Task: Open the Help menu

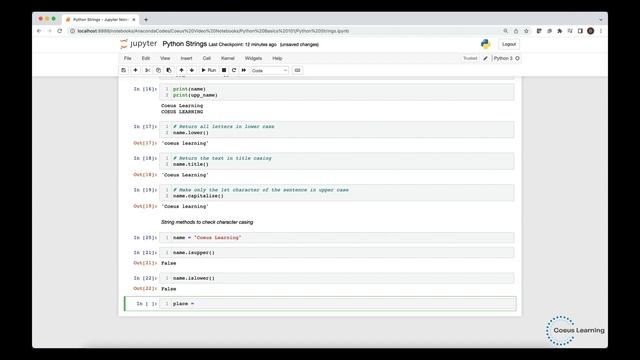Action: (277, 58)
